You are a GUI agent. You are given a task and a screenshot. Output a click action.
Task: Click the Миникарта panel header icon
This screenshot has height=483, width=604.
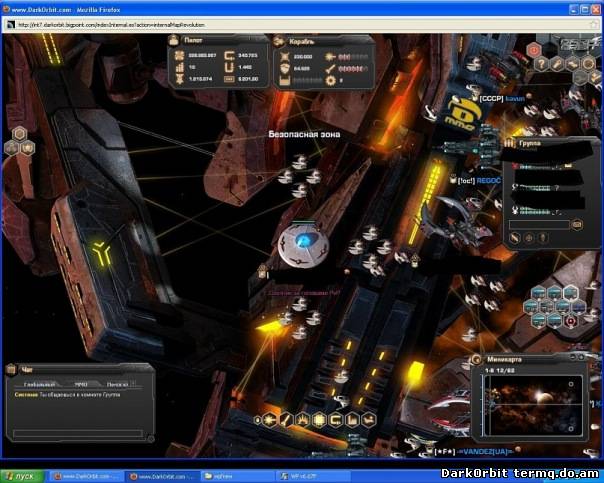475,360
